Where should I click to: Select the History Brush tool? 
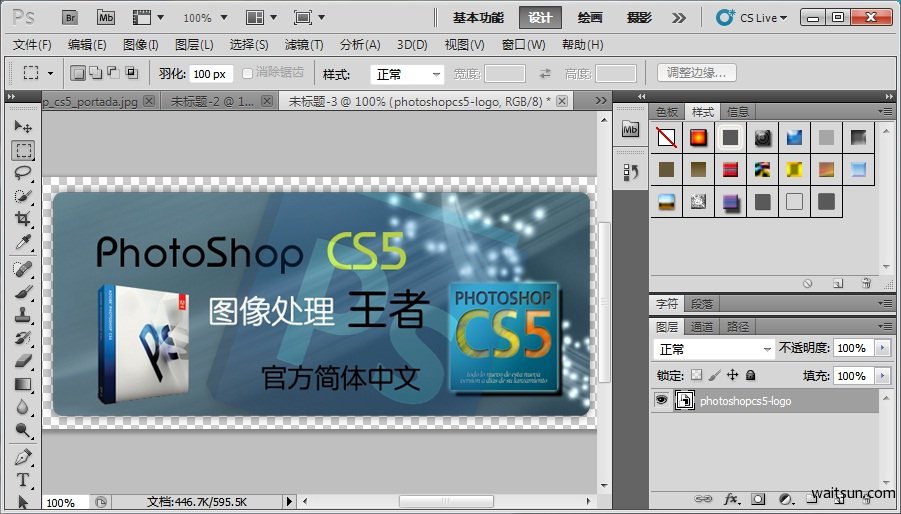[23, 338]
